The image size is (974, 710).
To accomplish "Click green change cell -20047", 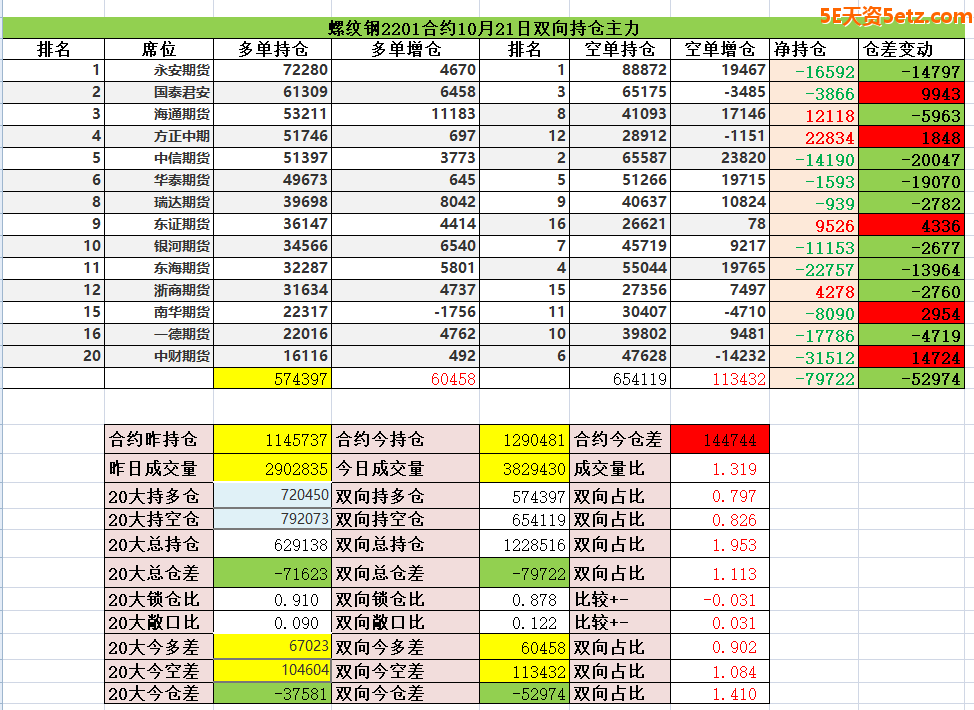I will 911,159.
